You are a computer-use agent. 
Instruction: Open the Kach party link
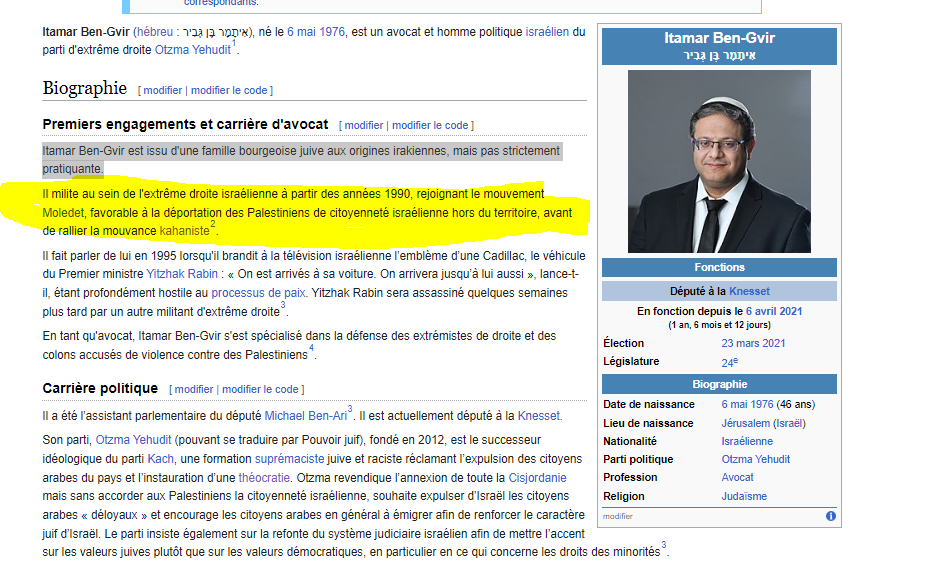pyautogui.click(x=160, y=459)
